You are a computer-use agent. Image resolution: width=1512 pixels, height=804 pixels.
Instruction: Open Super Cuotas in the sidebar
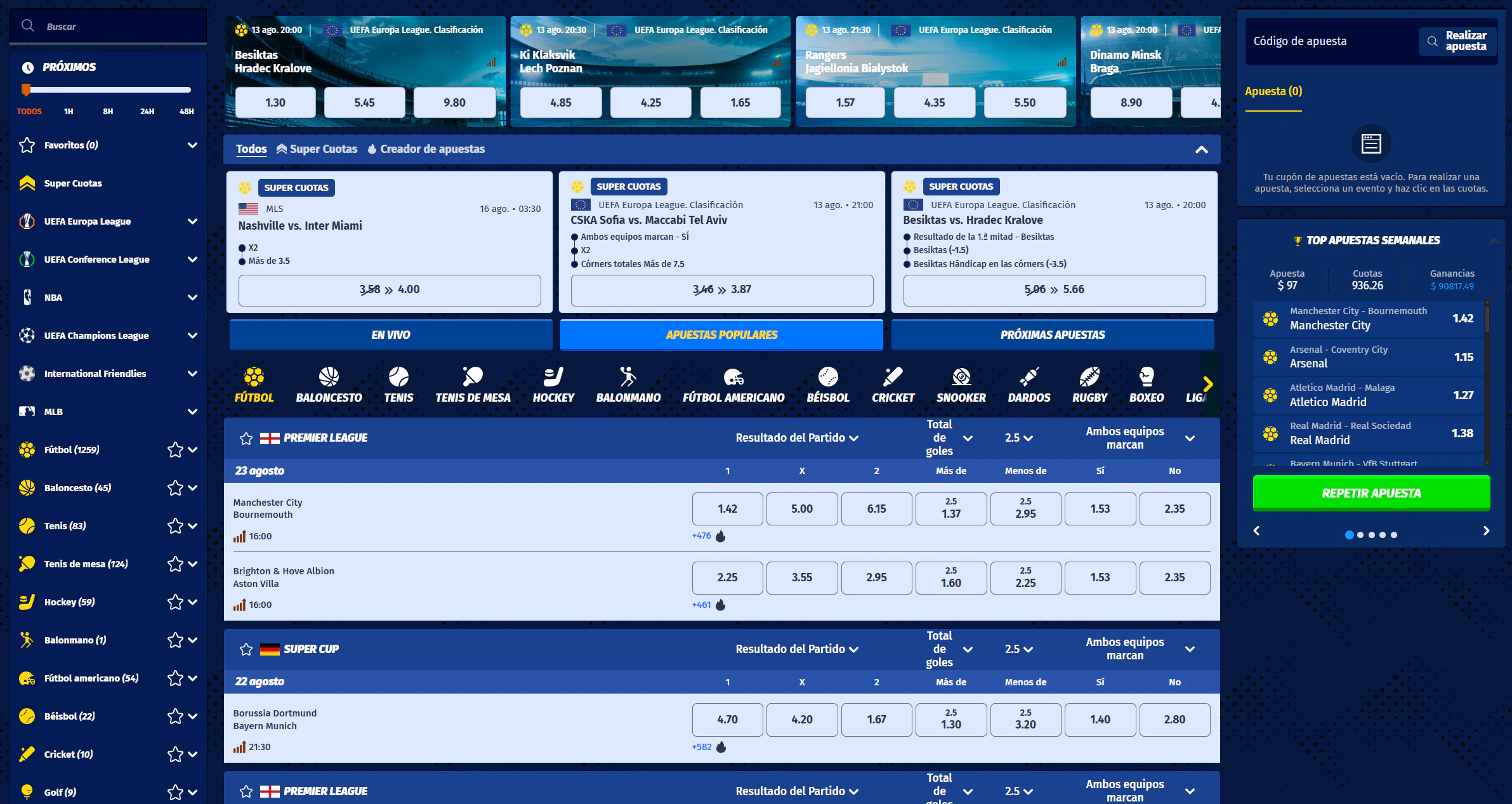[73, 183]
